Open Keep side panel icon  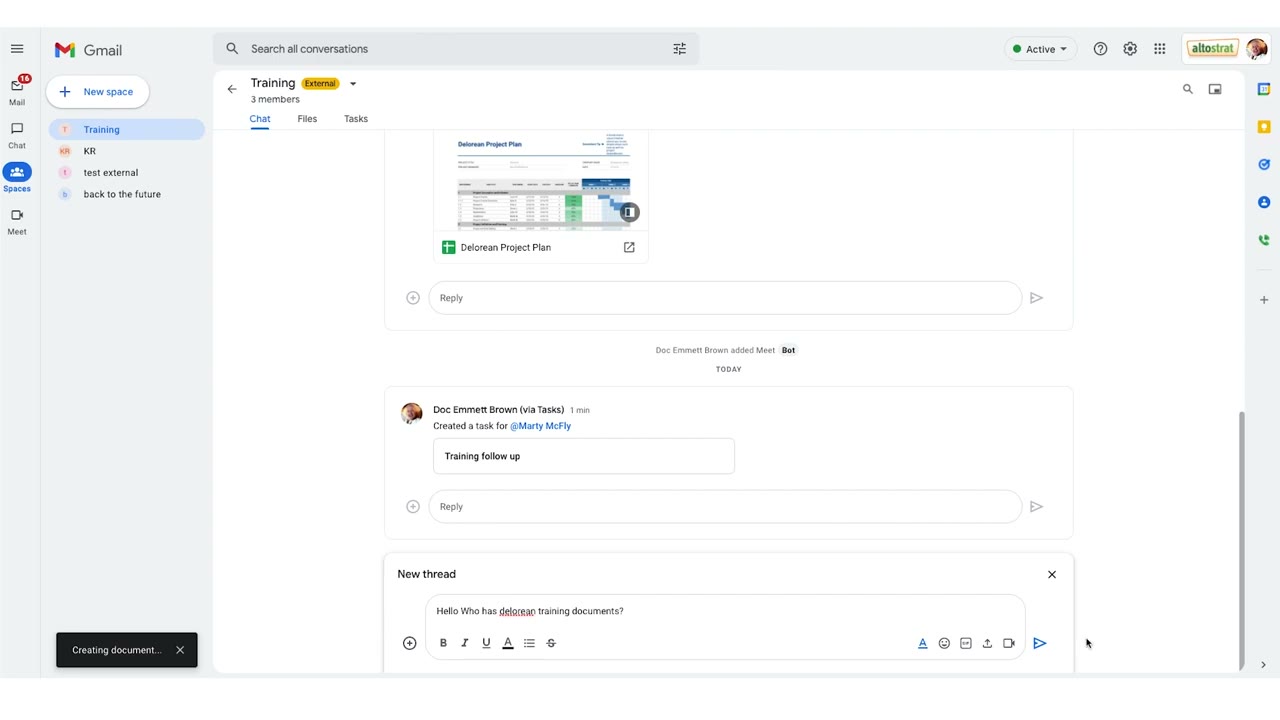point(1264,127)
